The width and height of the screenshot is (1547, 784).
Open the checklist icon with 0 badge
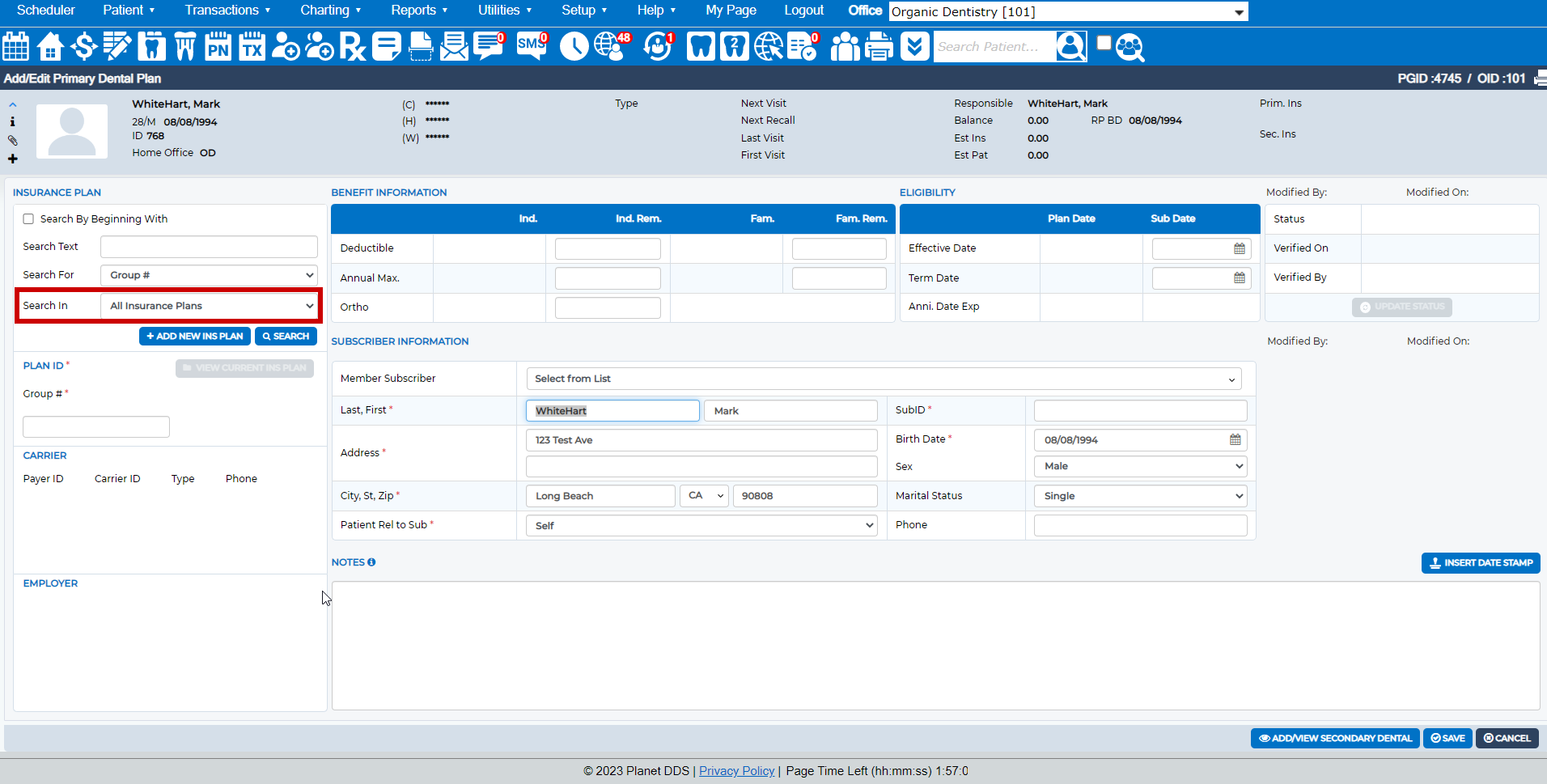pyautogui.click(x=803, y=46)
